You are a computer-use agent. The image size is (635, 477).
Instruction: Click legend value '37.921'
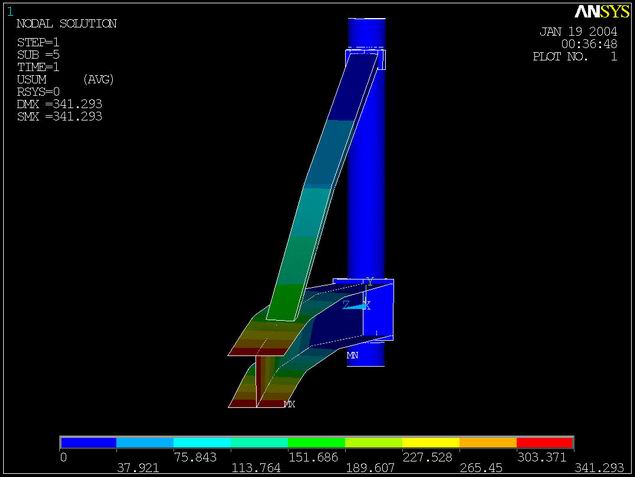(138, 468)
